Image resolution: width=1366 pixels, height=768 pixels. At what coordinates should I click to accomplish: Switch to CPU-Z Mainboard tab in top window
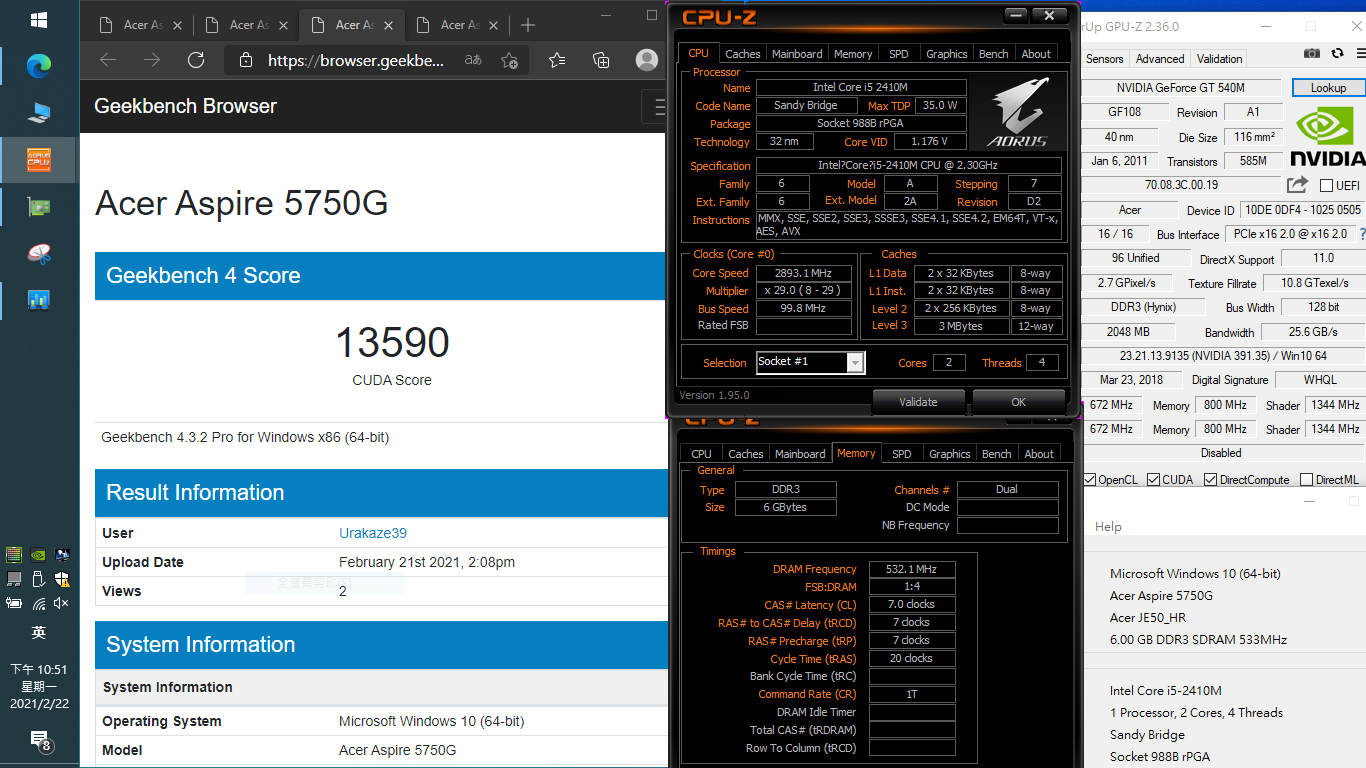point(797,54)
